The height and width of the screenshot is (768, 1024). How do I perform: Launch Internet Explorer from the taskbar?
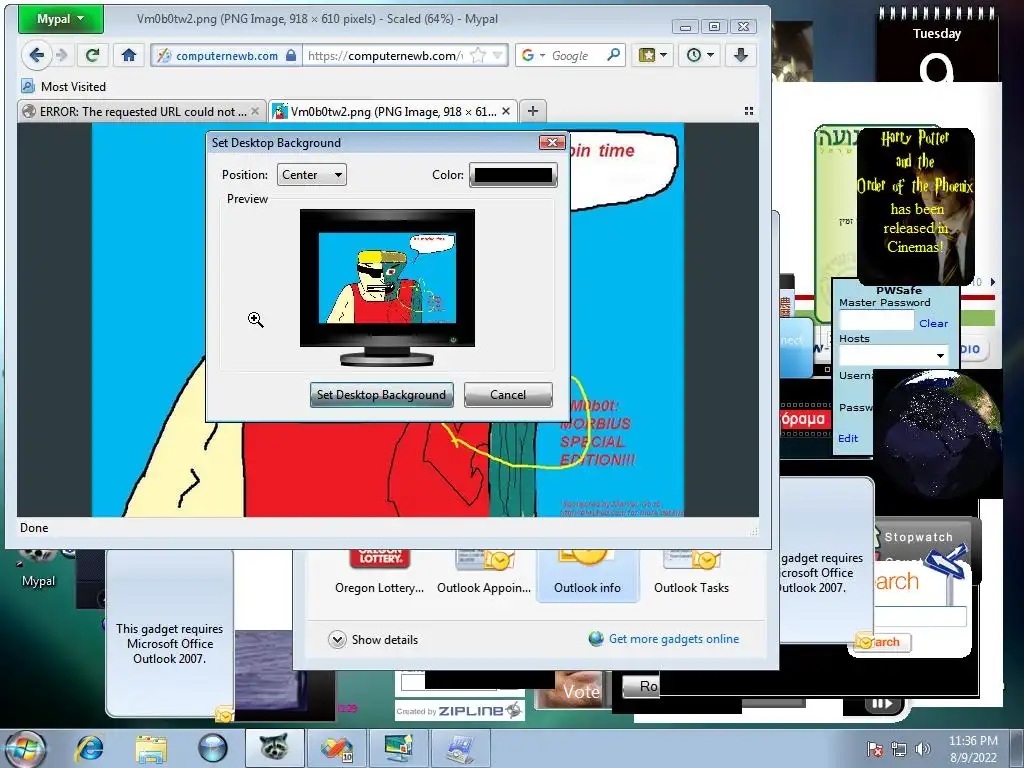pos(89,749)
